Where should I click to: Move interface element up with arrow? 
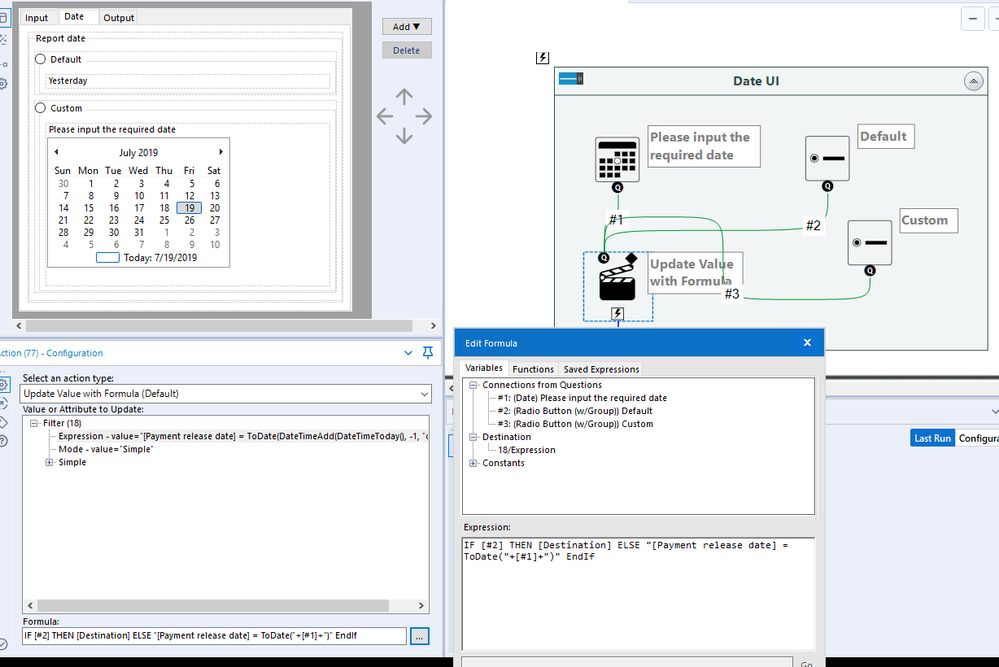click(404, 97)
